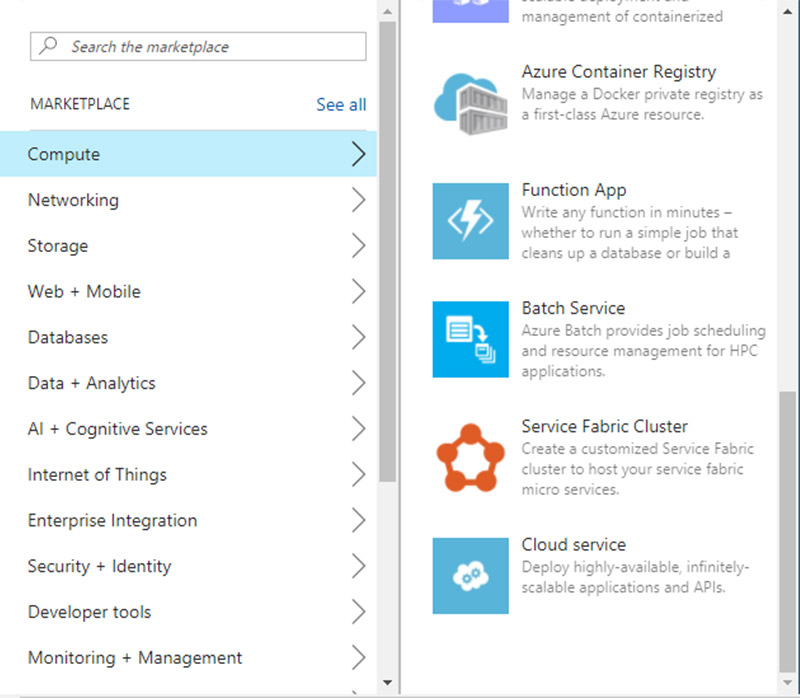Image resolution: width=800 pixels, height=698 pixels.
Task: Open the Storage marketplace category
Action: tap(58, 246)
